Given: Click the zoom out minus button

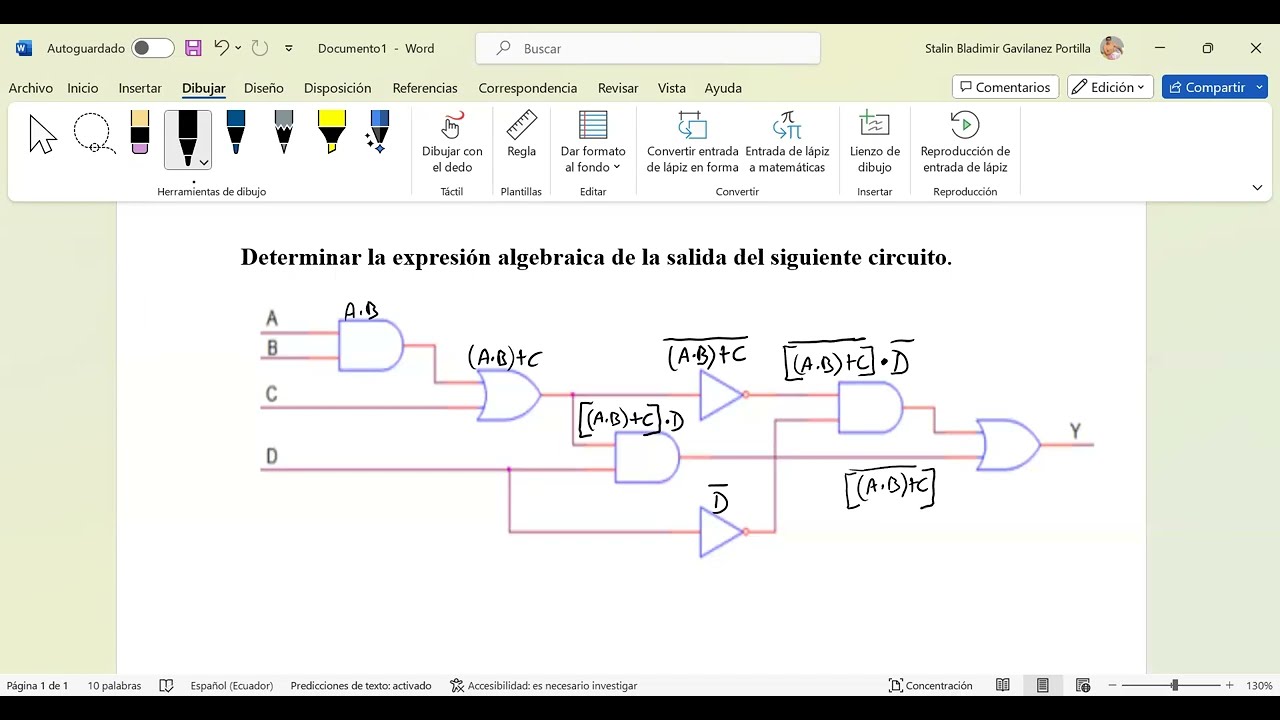Looking at the screenshot, I should pyautogui.click(x=1113, y=686).
